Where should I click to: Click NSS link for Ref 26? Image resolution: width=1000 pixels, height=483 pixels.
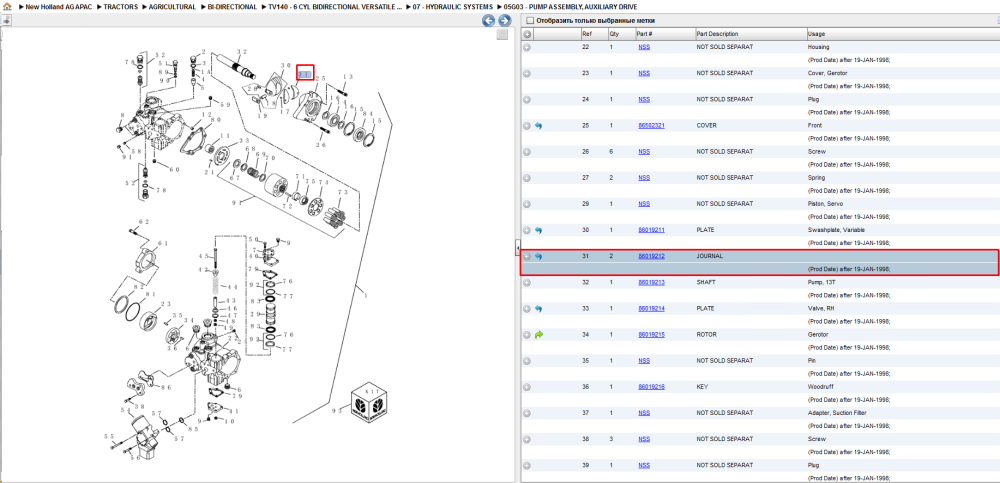click(x=644, y=152)
